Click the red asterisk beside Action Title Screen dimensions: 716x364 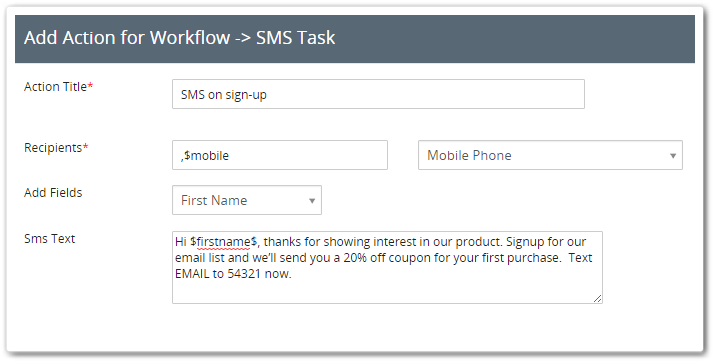click(90, 85)
